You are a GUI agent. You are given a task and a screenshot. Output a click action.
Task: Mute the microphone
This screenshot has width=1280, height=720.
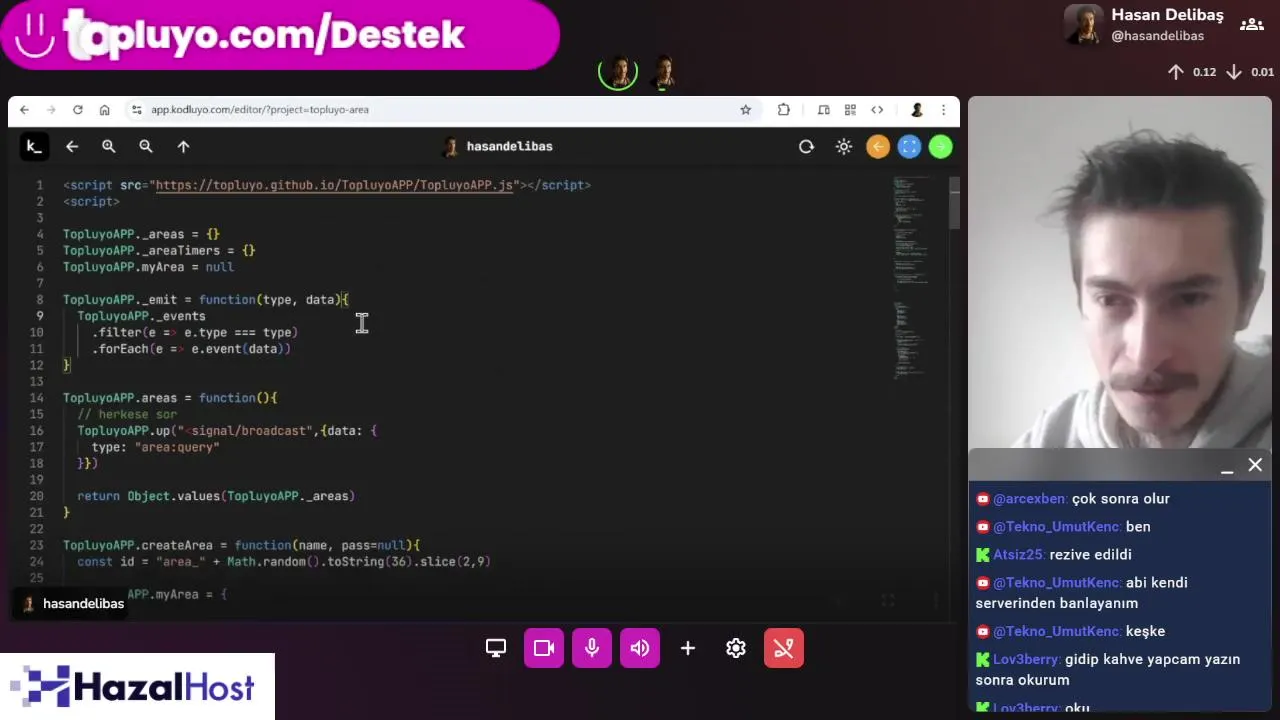592,648
